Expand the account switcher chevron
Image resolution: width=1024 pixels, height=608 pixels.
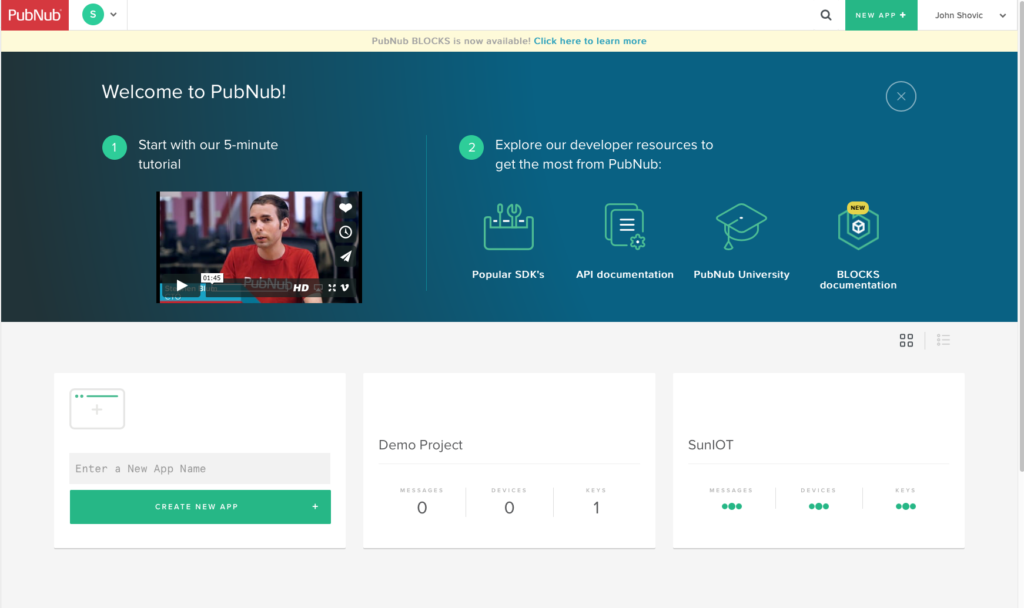tap(114, 14)
